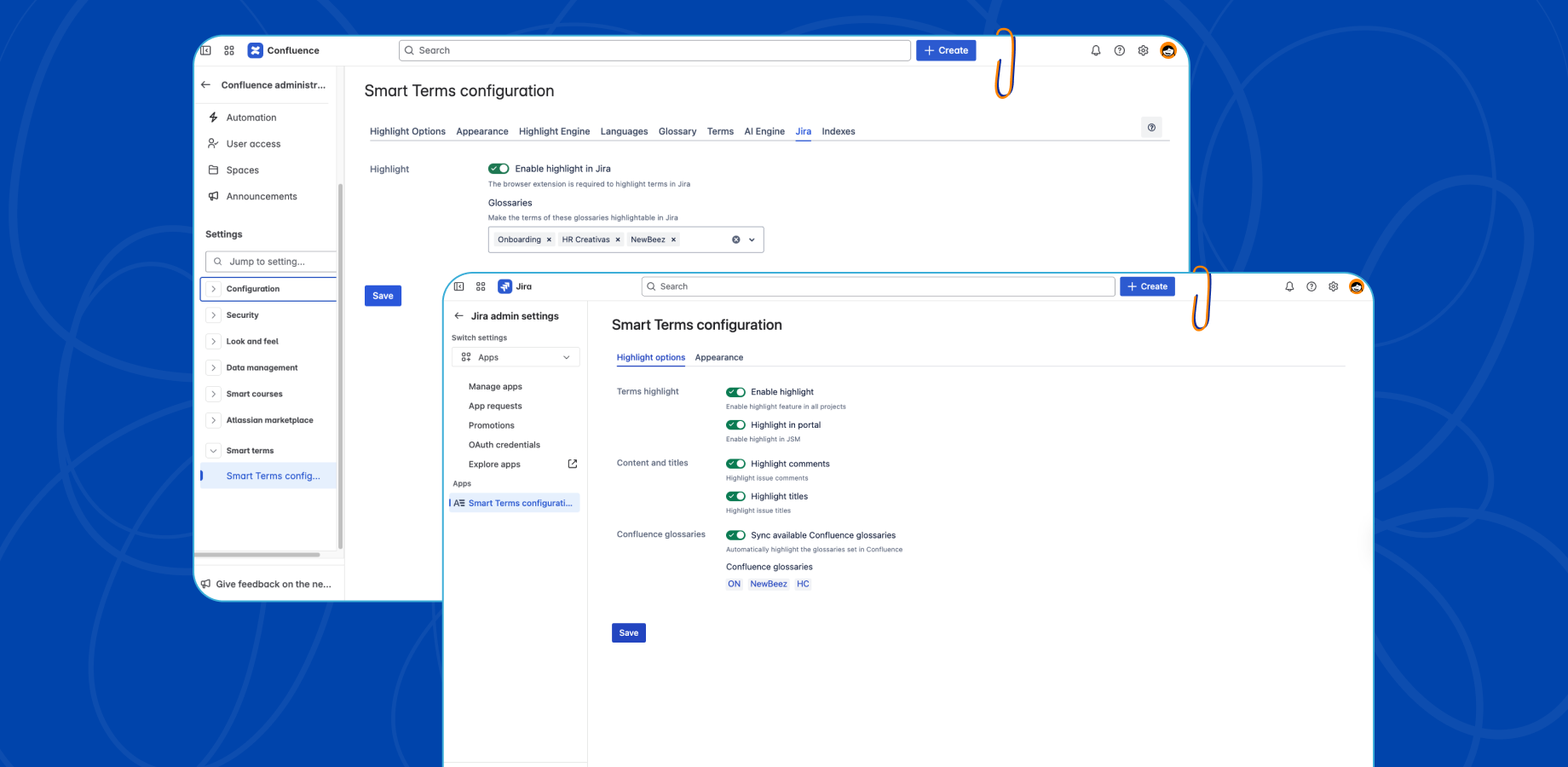This screenshot has height=767, width=1568.
Task: Click the Jira user profile avatar
Action: tap(1357, 286)
